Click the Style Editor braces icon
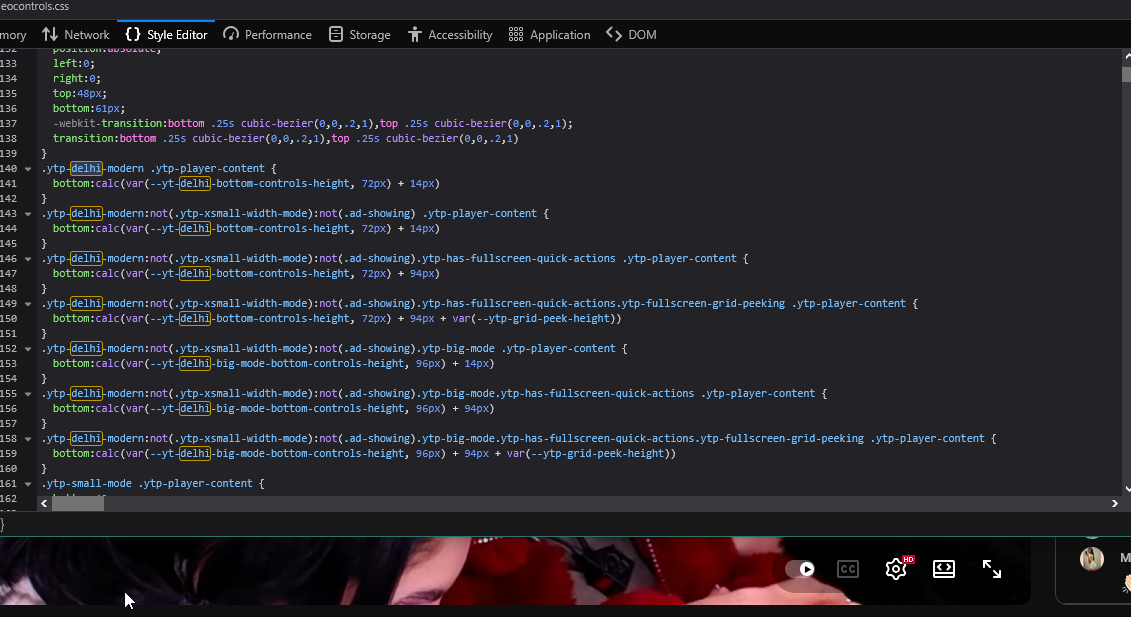This screenshot has height=617, width=1131. (x=133, y=34)
